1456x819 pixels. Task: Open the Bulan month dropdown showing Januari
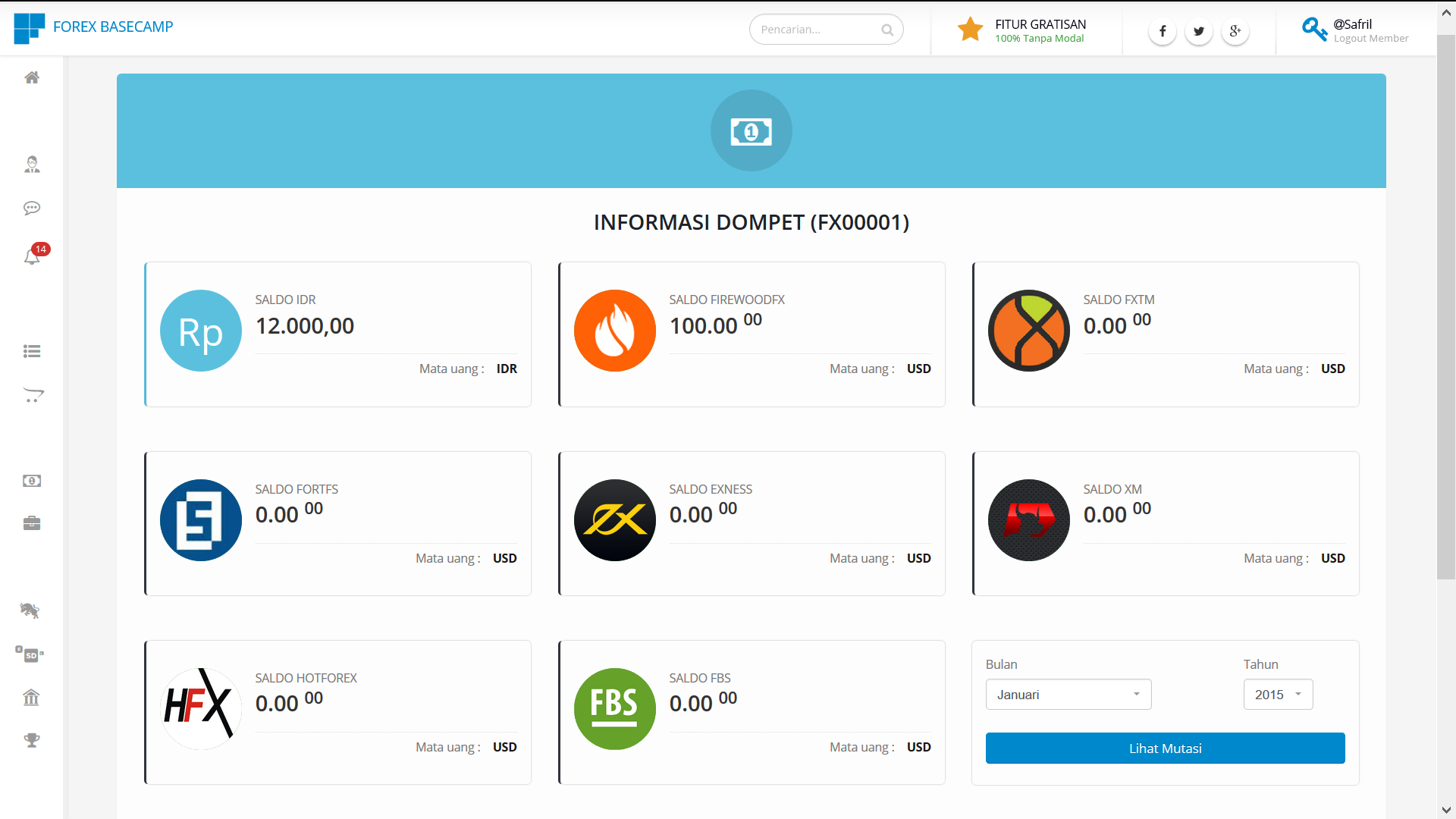[x=1068, y=695]
